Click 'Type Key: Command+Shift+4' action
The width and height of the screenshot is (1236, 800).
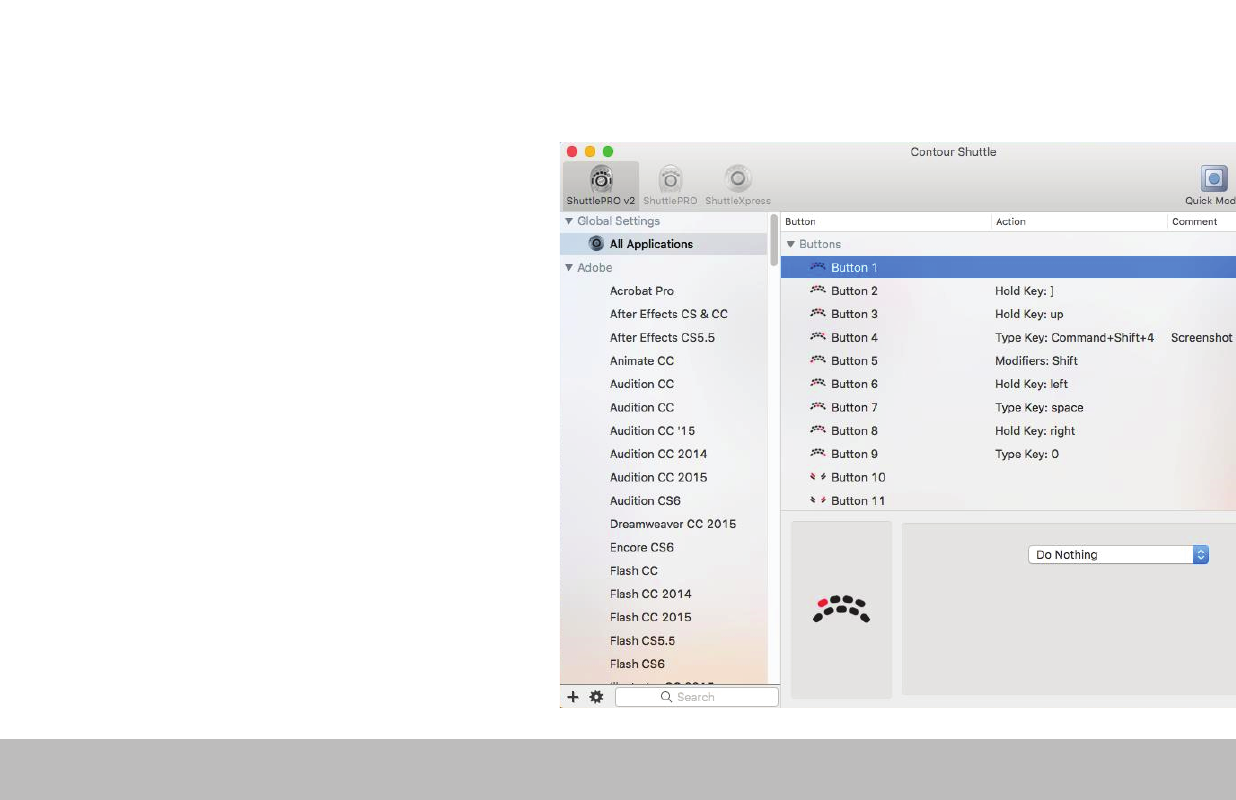pyautogui.click(x=1074, y=338)
